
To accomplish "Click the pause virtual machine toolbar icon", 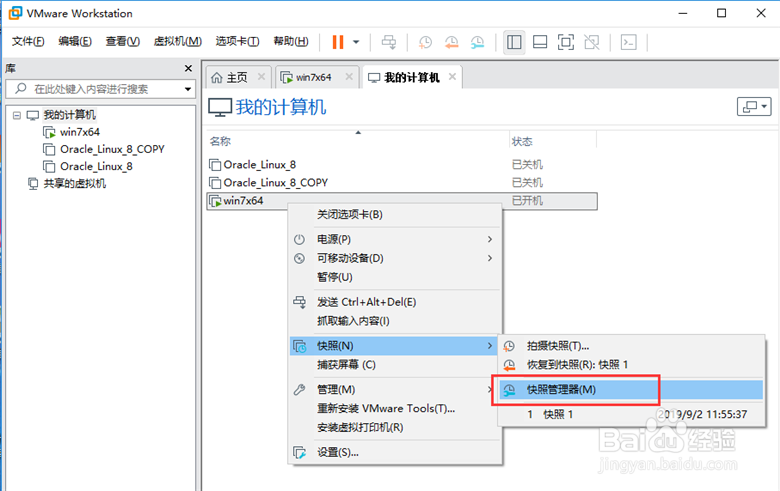I will (x=338, y=42).
